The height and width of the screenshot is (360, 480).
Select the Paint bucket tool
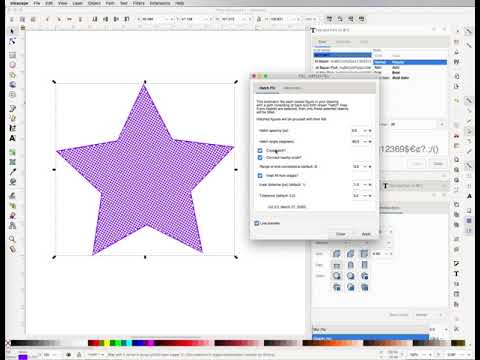click(12, 182)
